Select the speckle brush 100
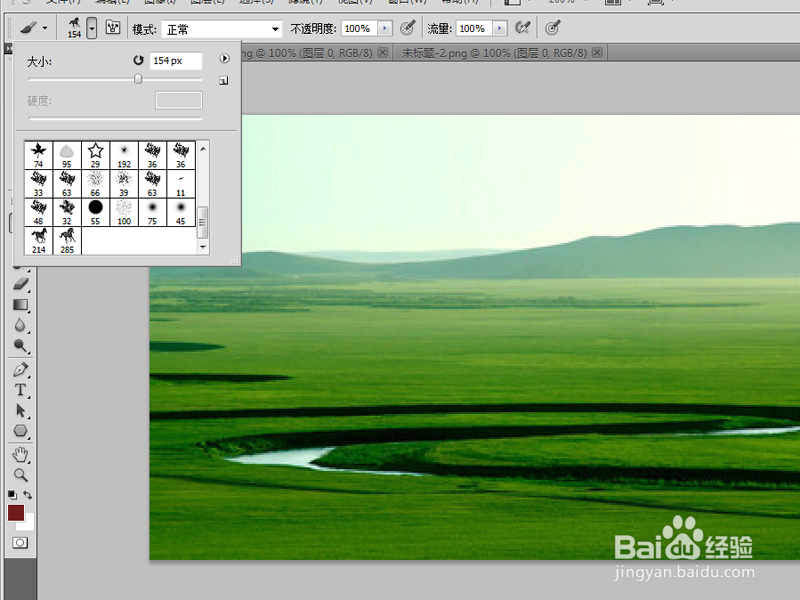The width and height of the screenshot is (800, 600). [x=124, y=212]
